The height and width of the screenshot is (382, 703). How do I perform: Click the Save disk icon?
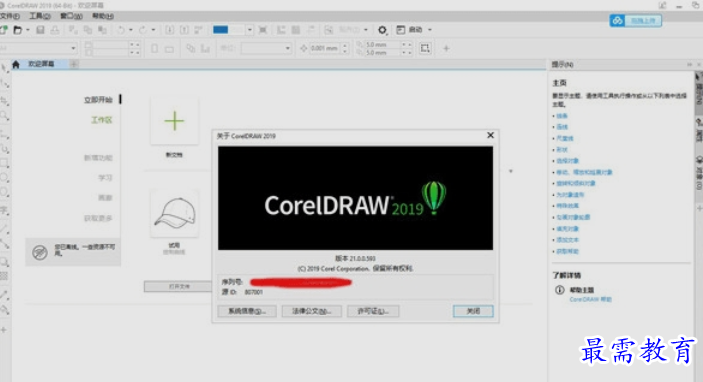click(40, 30)
